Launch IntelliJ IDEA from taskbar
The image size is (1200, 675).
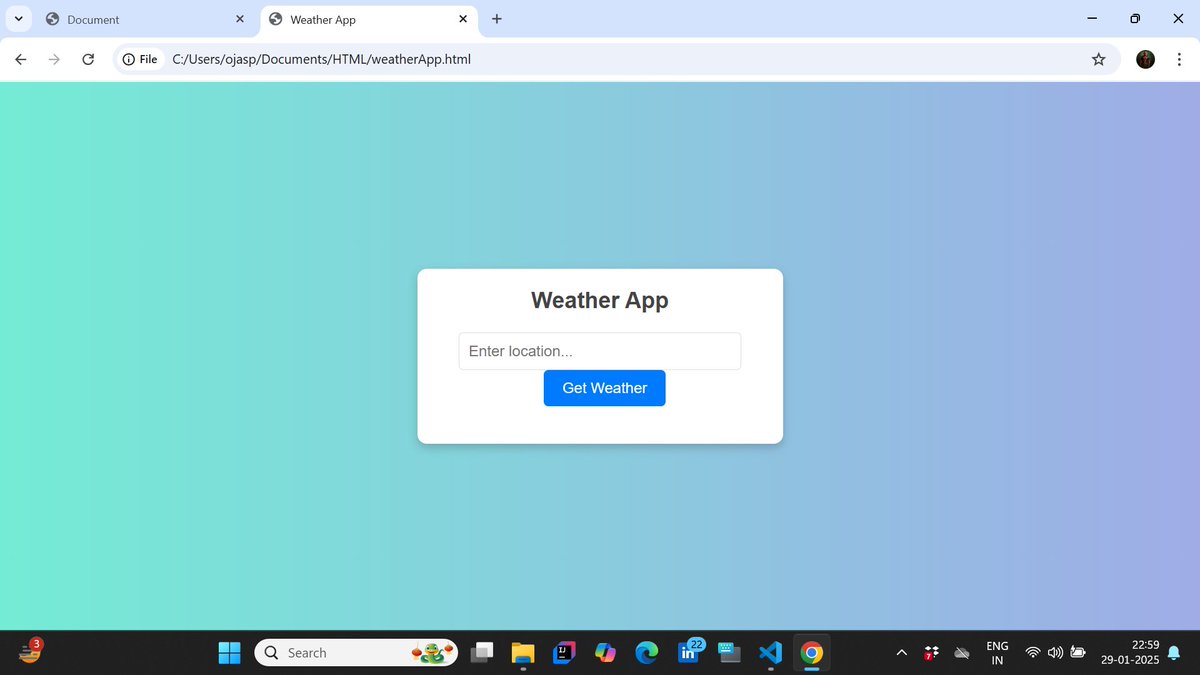[x=565, y=653]
